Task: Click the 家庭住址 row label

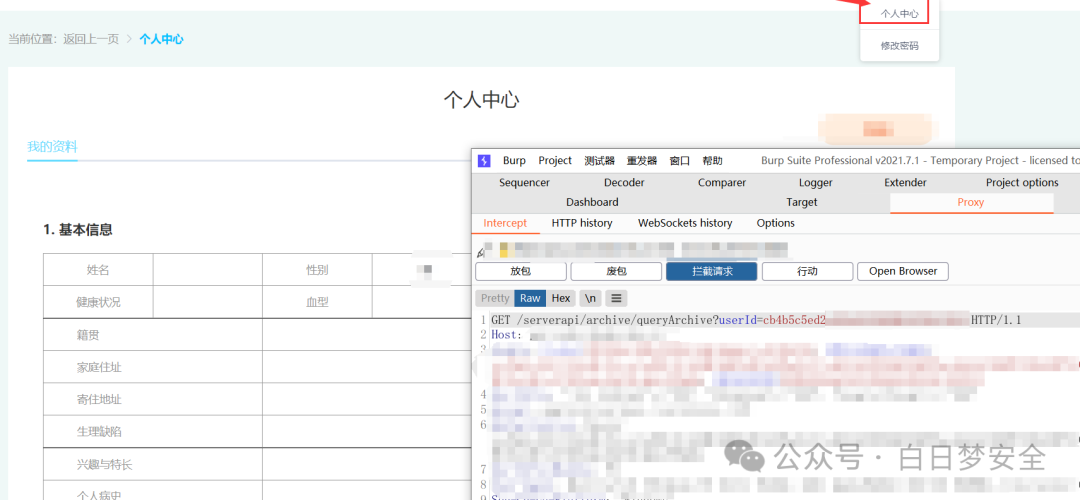Action: pyautogui.click(x=99, y=368)
